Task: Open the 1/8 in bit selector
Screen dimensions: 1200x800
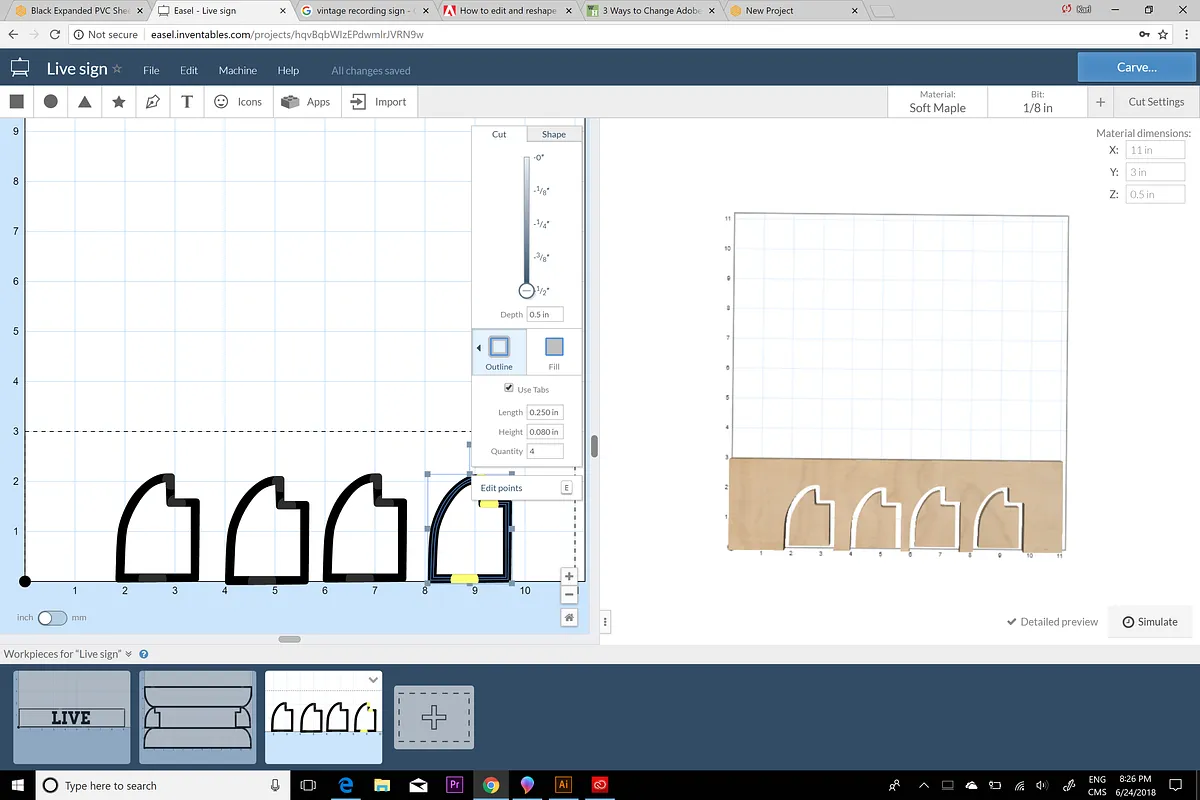Action: pos(1037,102)
